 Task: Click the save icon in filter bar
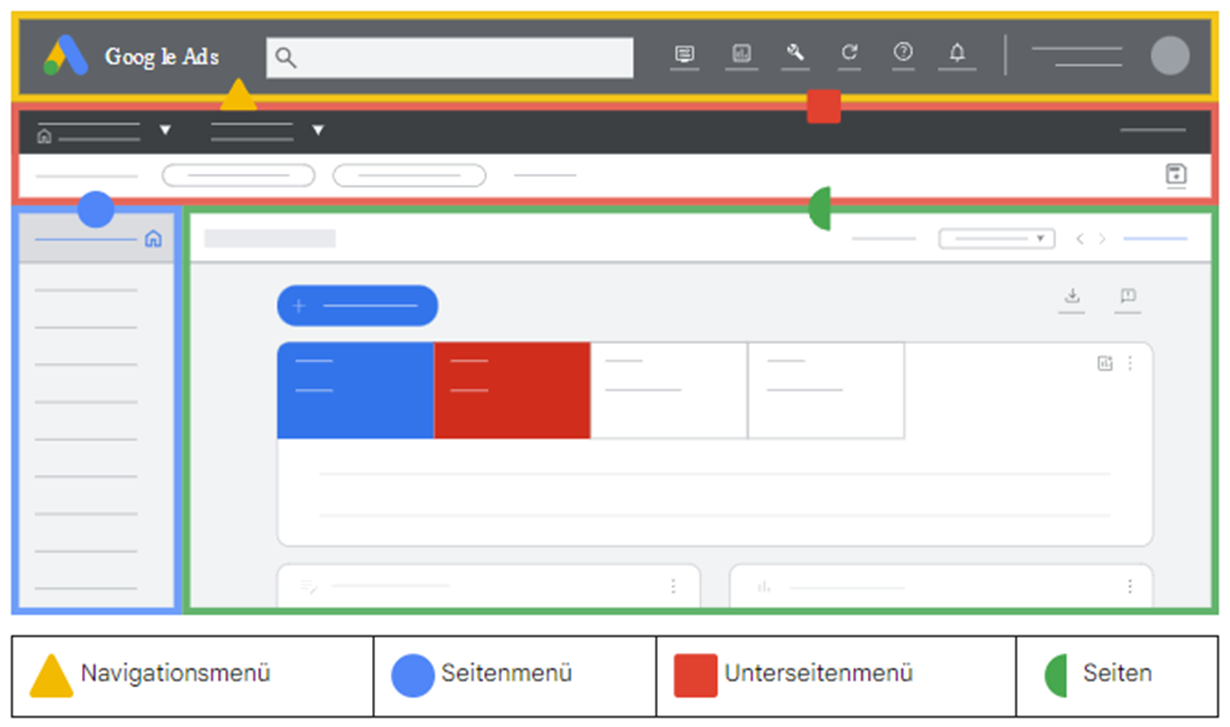pyautogui.click(x=1176, y=175)
